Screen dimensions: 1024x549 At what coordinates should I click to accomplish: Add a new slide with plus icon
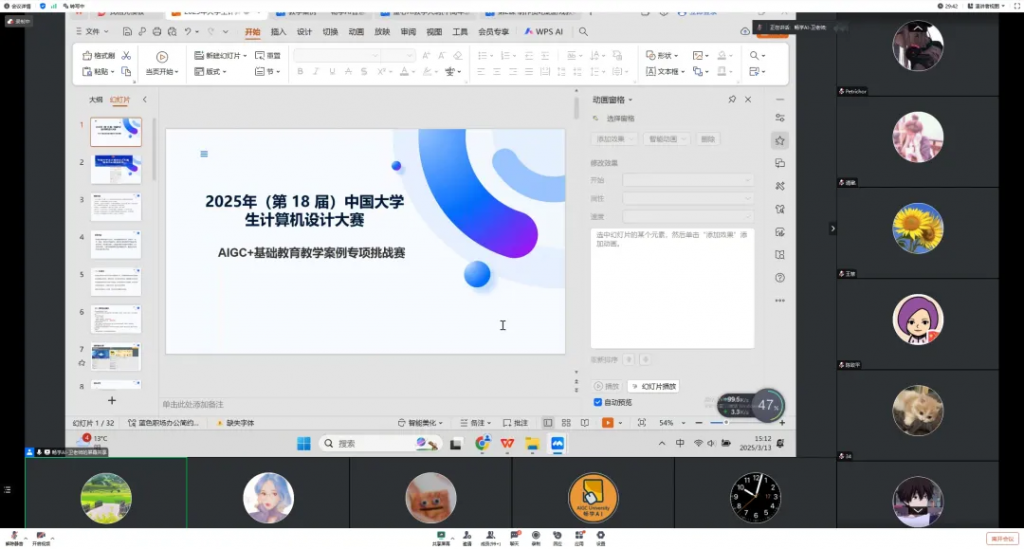[x=112, y=400]
